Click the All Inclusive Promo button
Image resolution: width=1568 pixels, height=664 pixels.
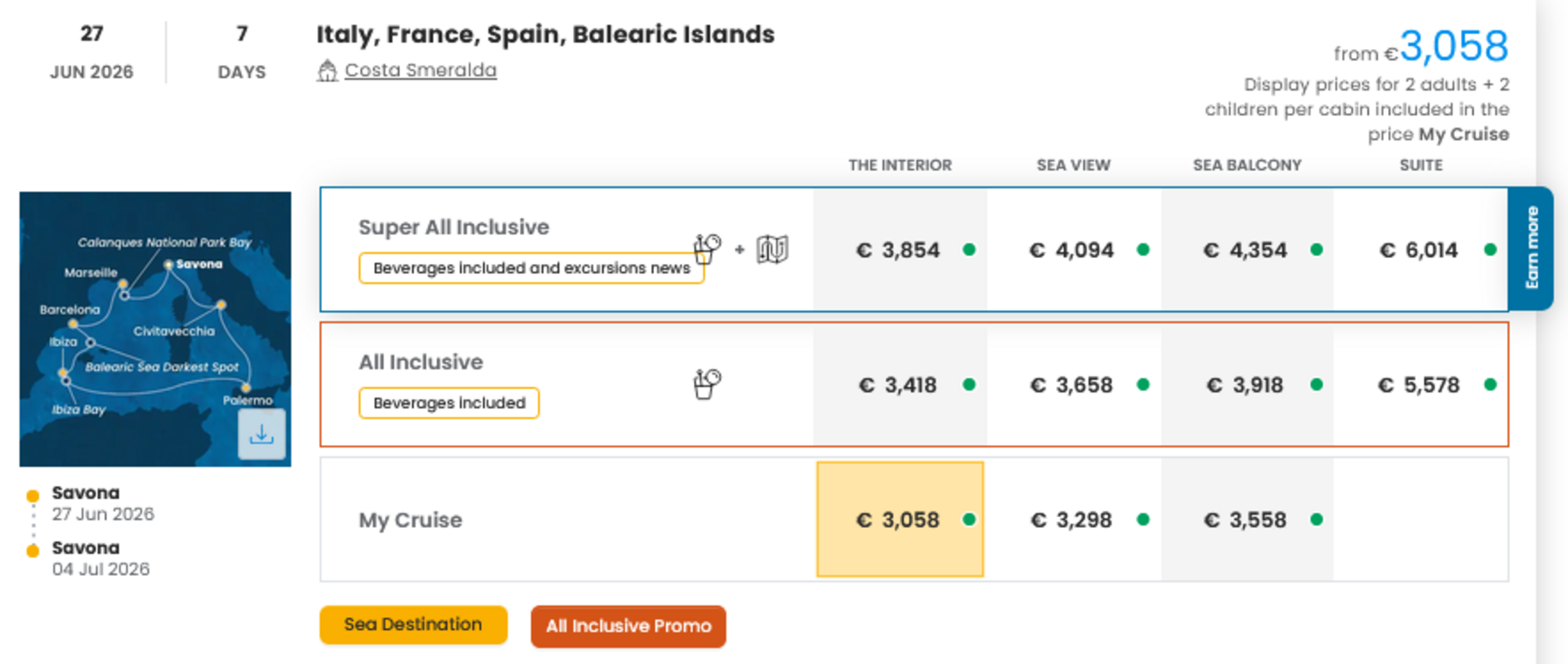628,626
